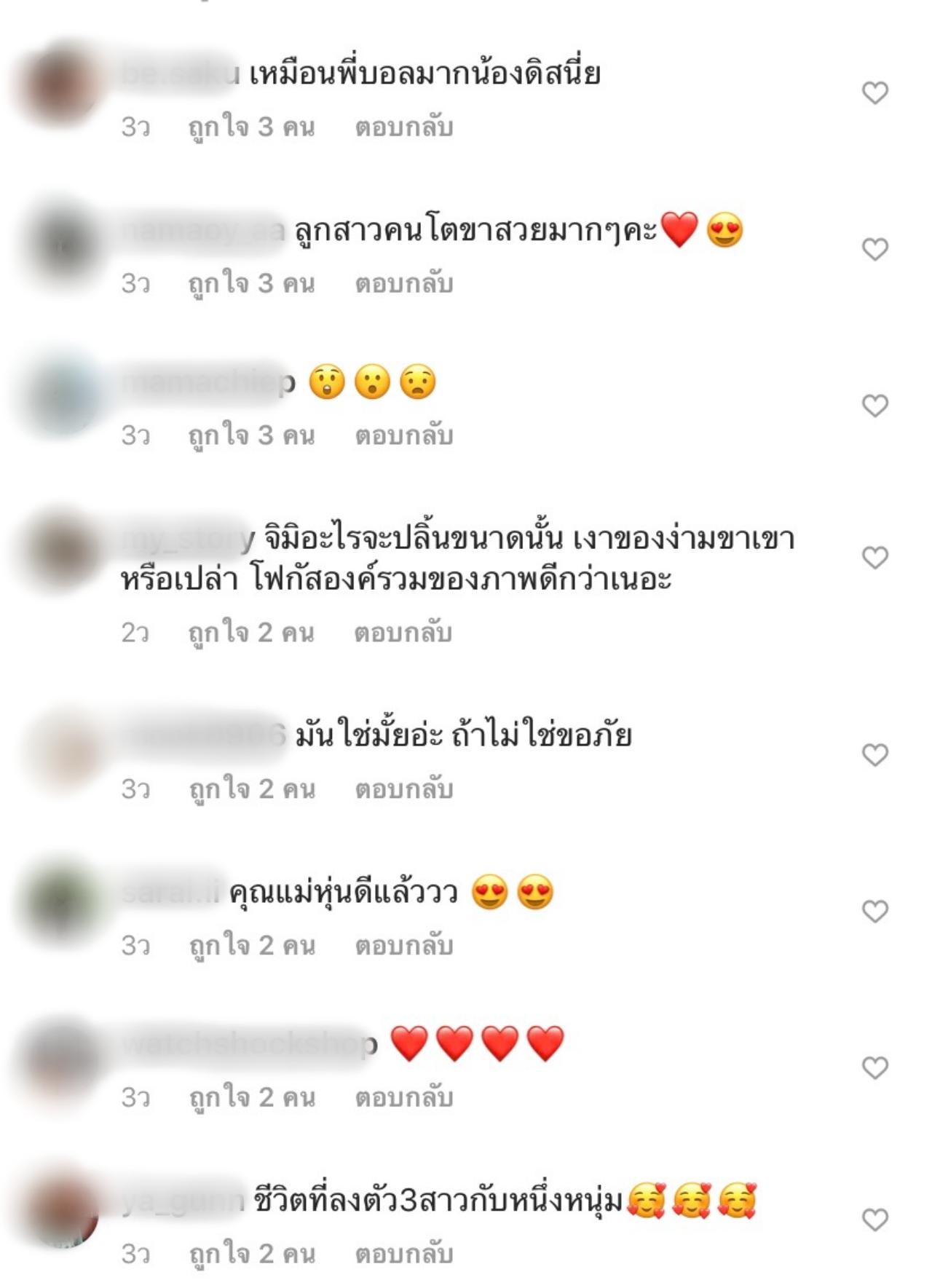
Task: View likes on 'เหมือนพี่บอลมาก' comment
Action: [251, 127]
